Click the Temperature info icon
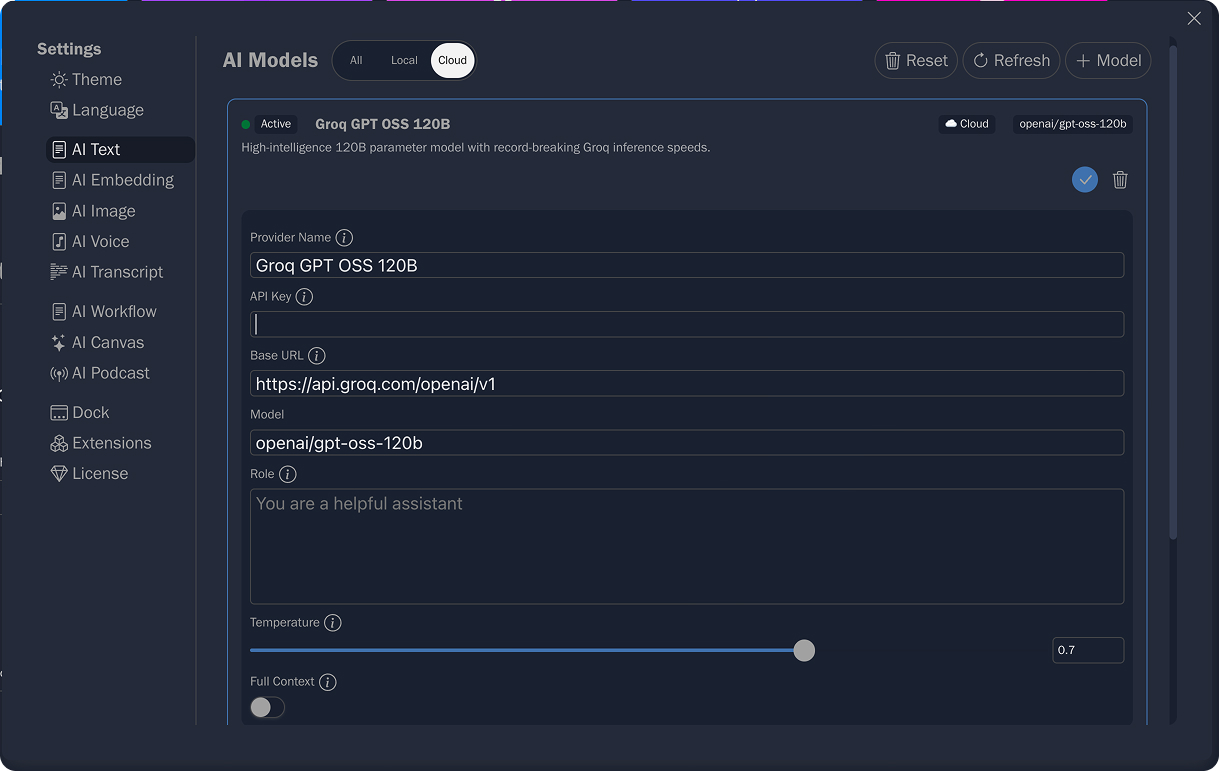 (x=333, y=623)
